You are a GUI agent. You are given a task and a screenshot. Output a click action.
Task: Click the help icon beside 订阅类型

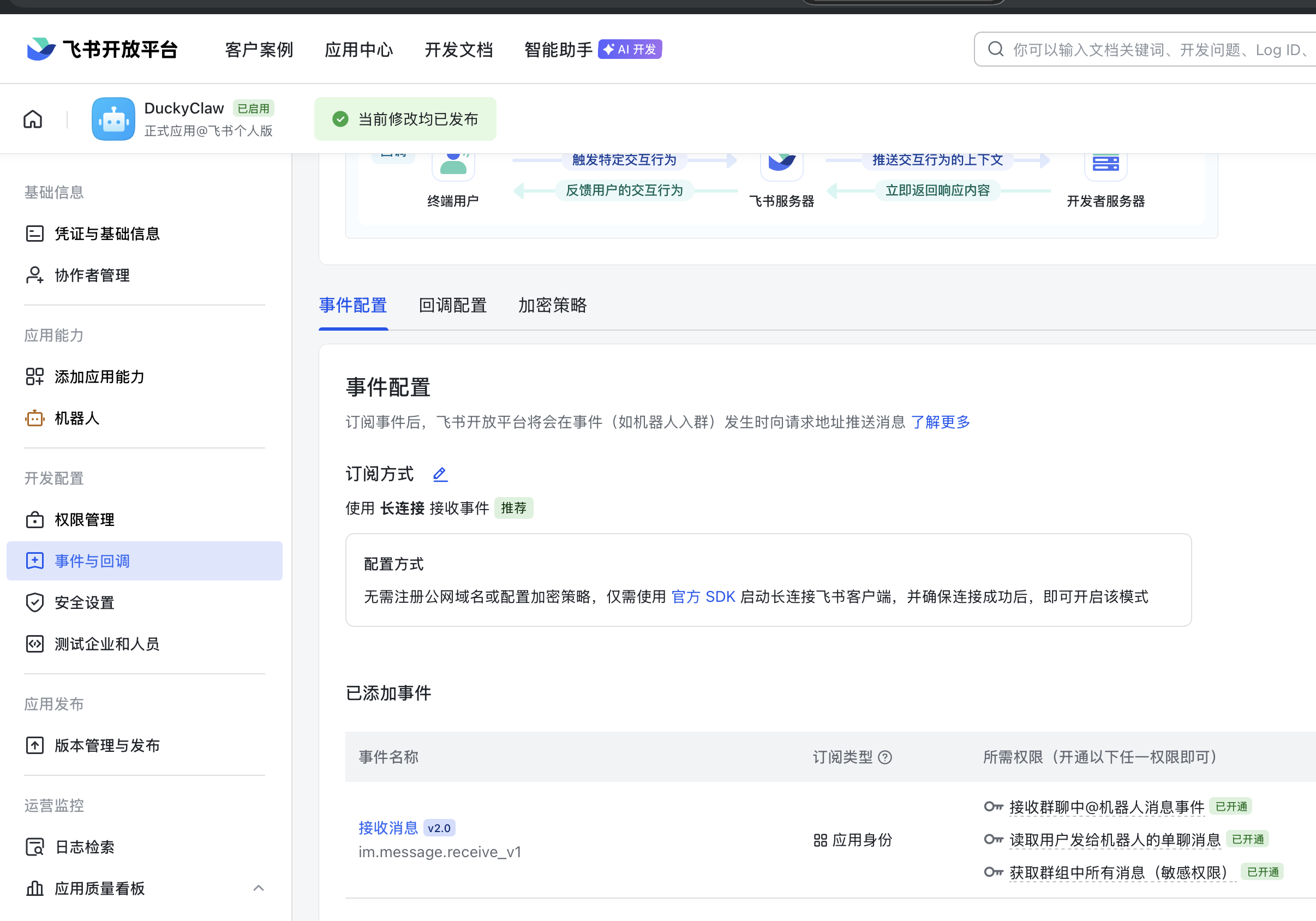click(x=885, y=757)
